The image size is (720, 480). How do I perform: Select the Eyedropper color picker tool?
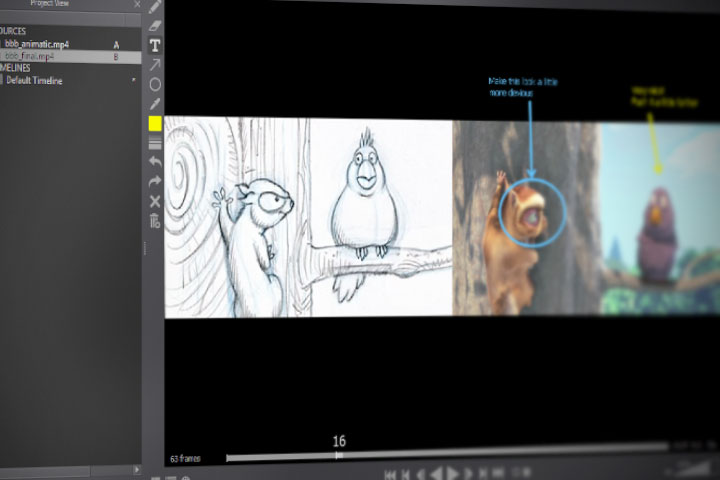[155, 104]
